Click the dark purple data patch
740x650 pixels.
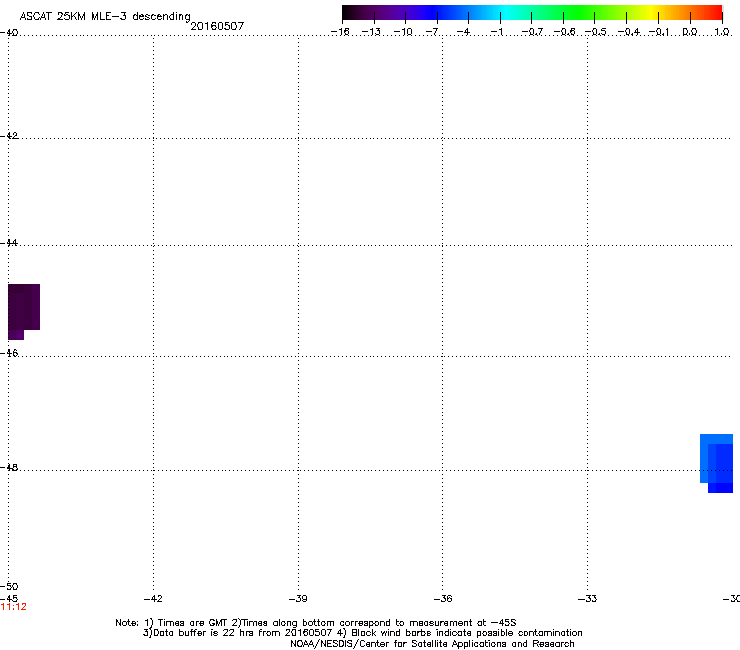[x=24, y=312]
